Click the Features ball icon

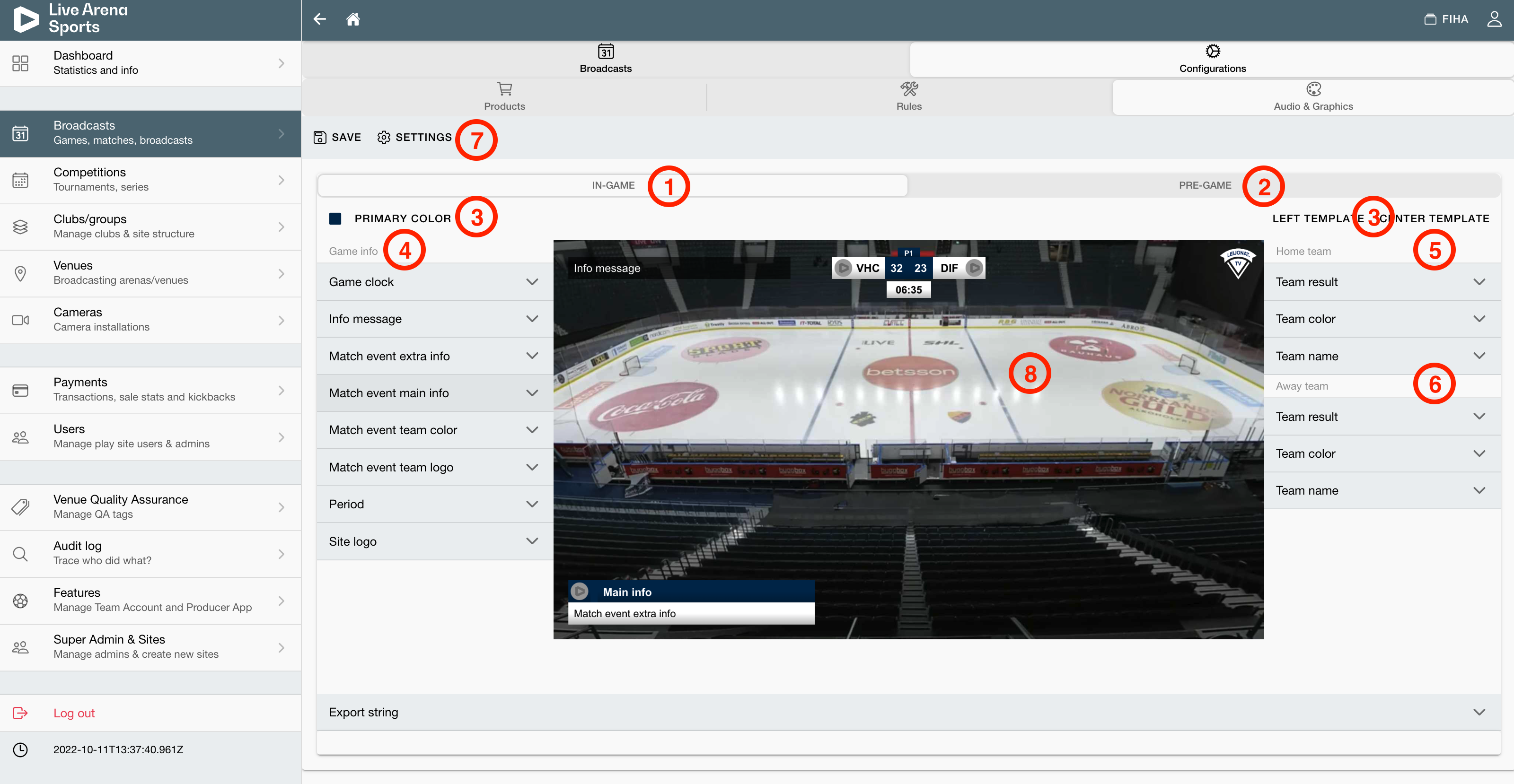point(20,601)
